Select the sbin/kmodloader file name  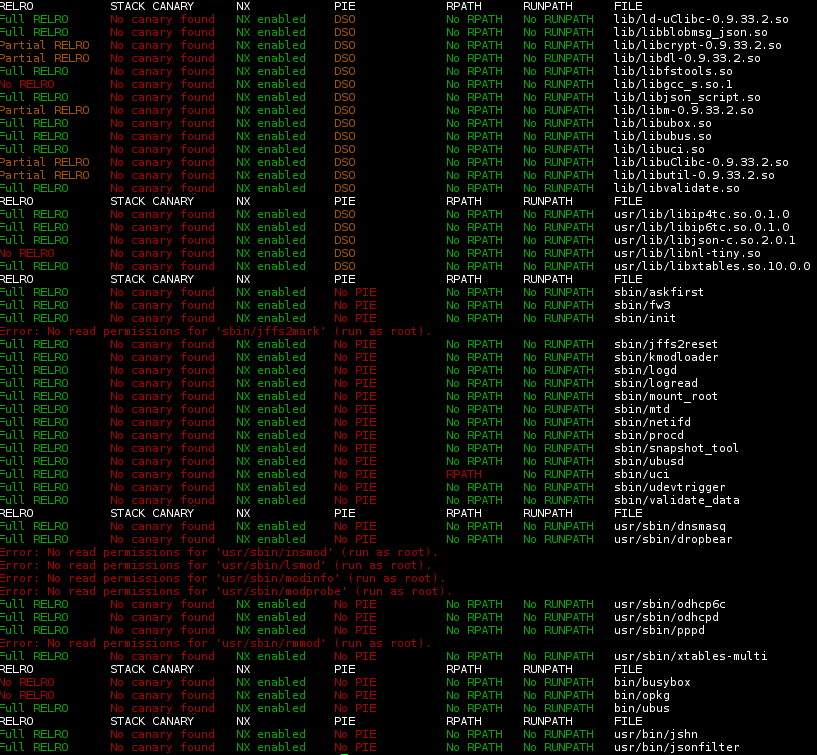(x=666, y=357)
